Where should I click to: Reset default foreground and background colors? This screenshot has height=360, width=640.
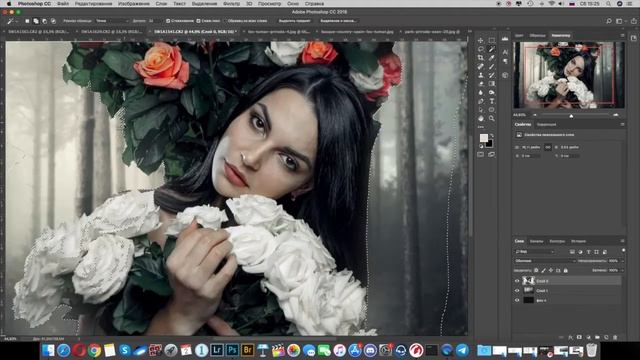pos(481,146)
